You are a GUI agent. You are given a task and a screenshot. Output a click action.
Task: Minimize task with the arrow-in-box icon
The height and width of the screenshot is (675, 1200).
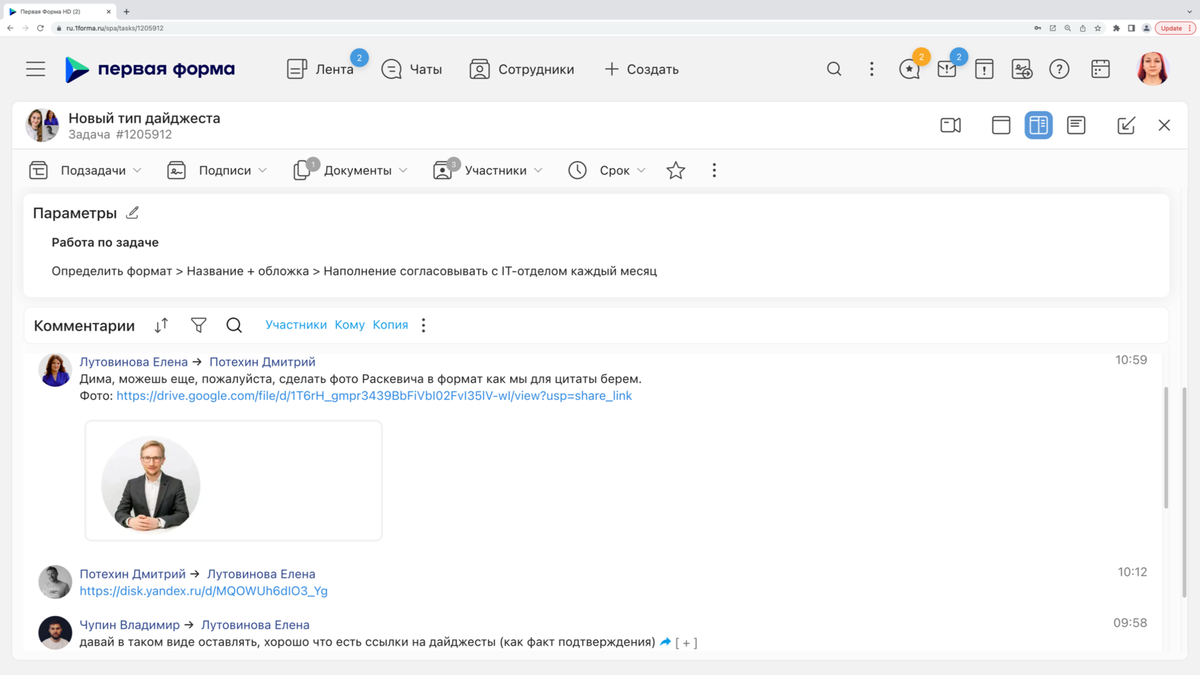[1126, 125]
